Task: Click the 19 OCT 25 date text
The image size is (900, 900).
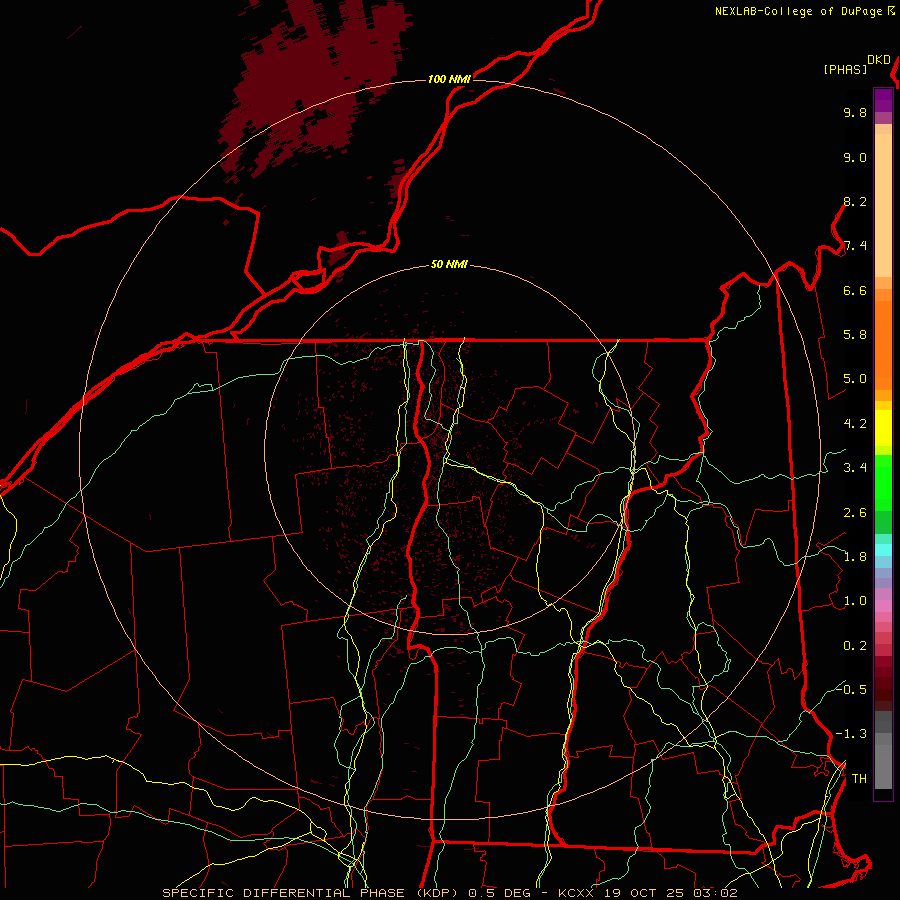Action: click(645, 893)
